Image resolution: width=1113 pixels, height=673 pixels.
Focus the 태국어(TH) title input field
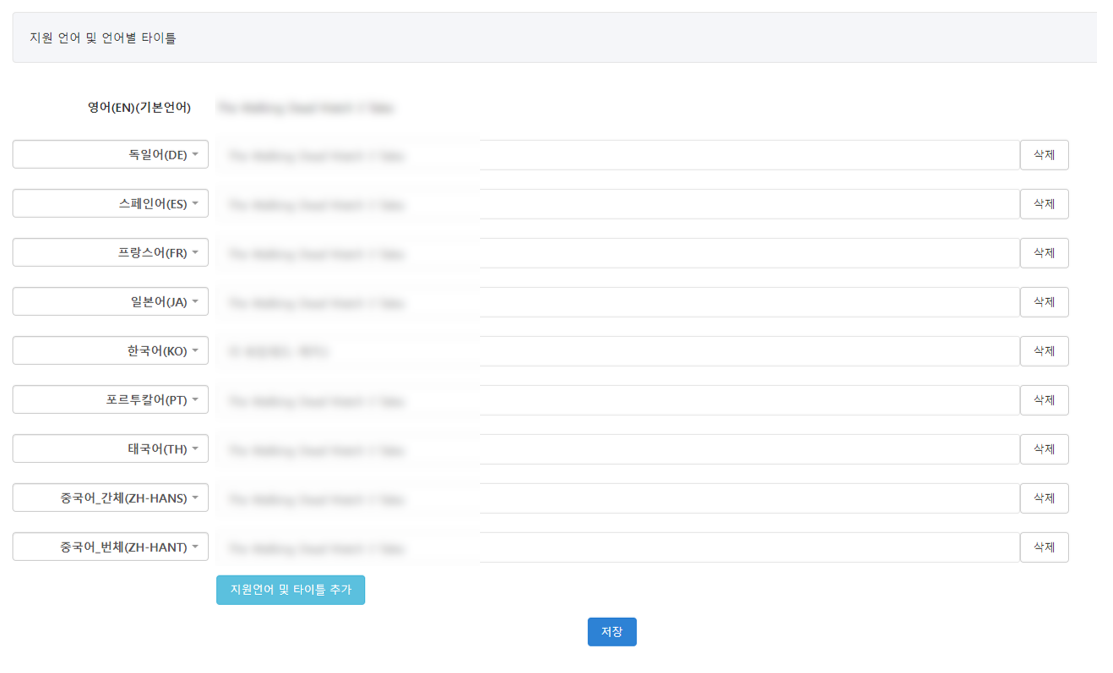(x=618, y=449)
